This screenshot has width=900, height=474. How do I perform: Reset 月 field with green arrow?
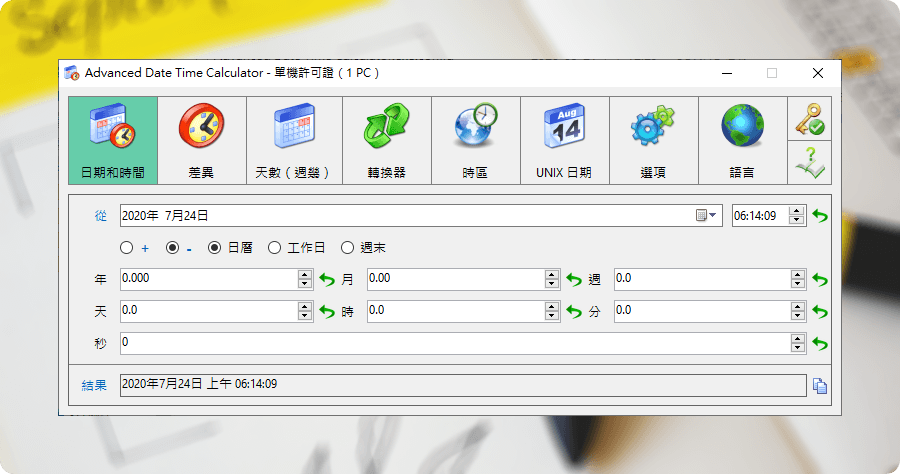coord(574,280)
